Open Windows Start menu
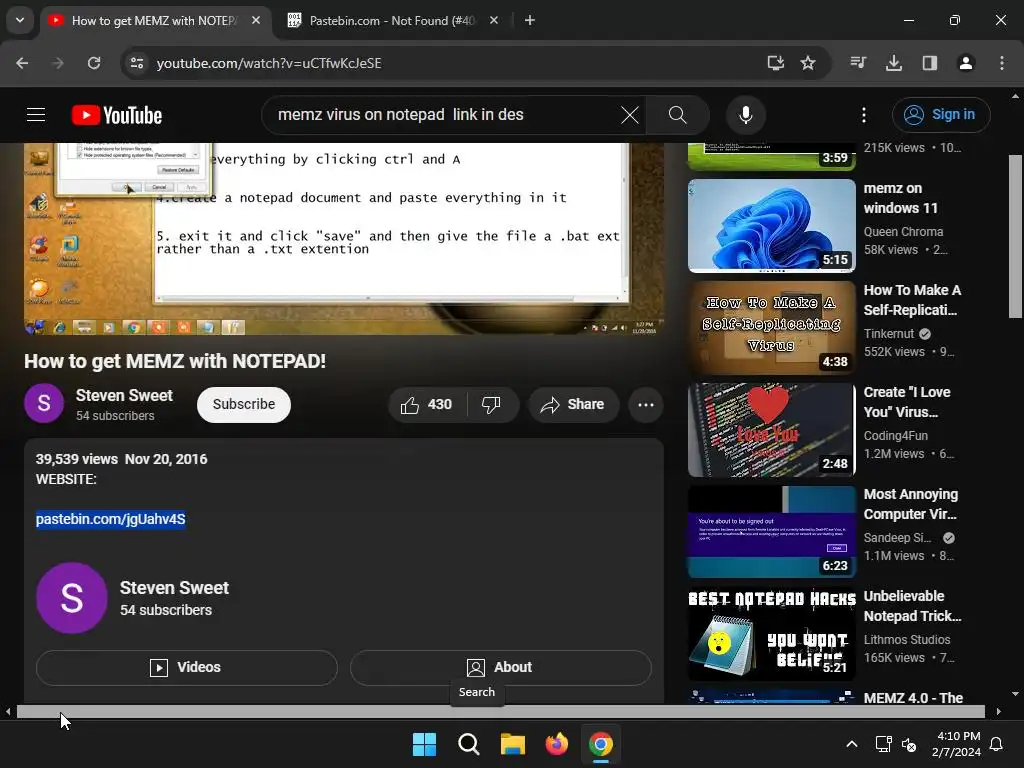 point(424,744)
